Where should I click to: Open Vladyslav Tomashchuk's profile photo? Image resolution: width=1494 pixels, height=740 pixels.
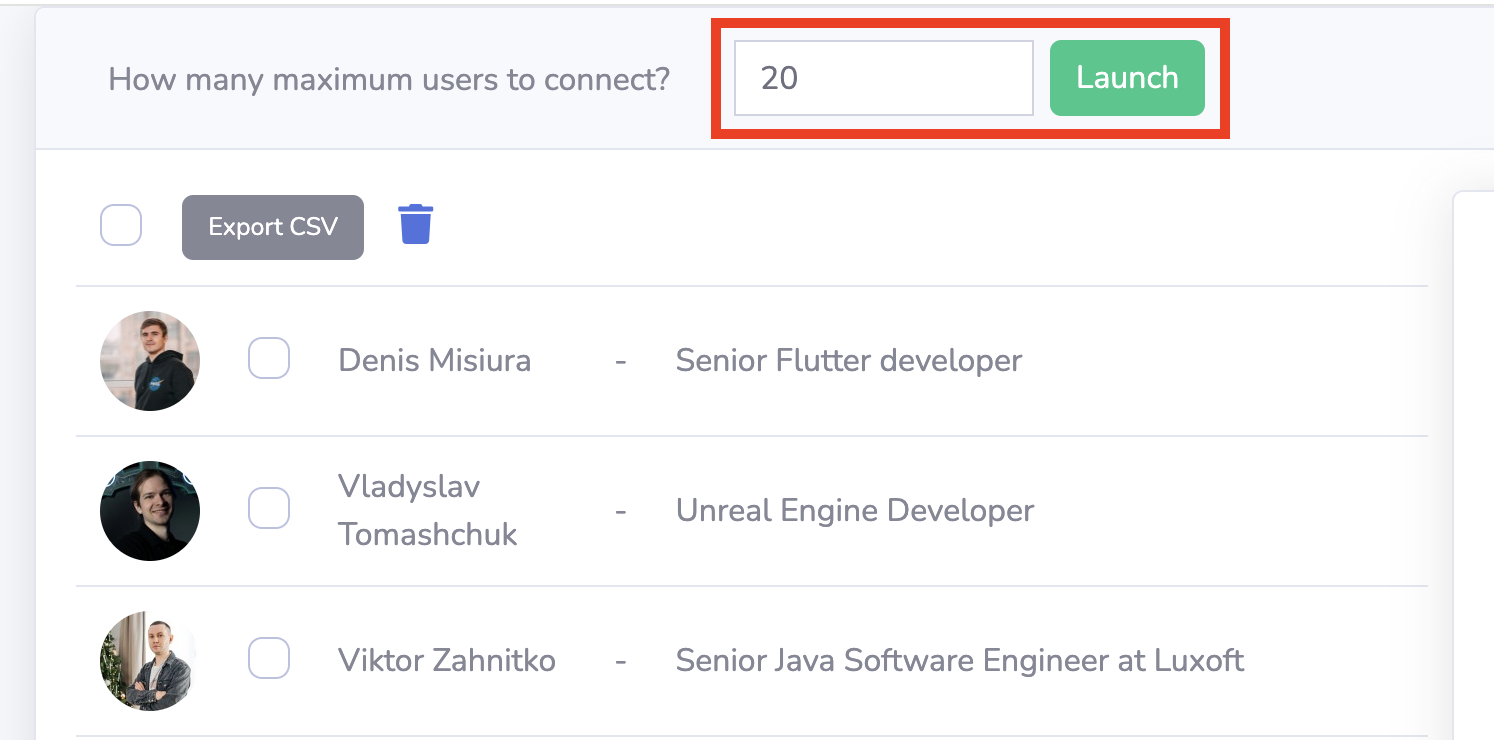coord(150,511)
